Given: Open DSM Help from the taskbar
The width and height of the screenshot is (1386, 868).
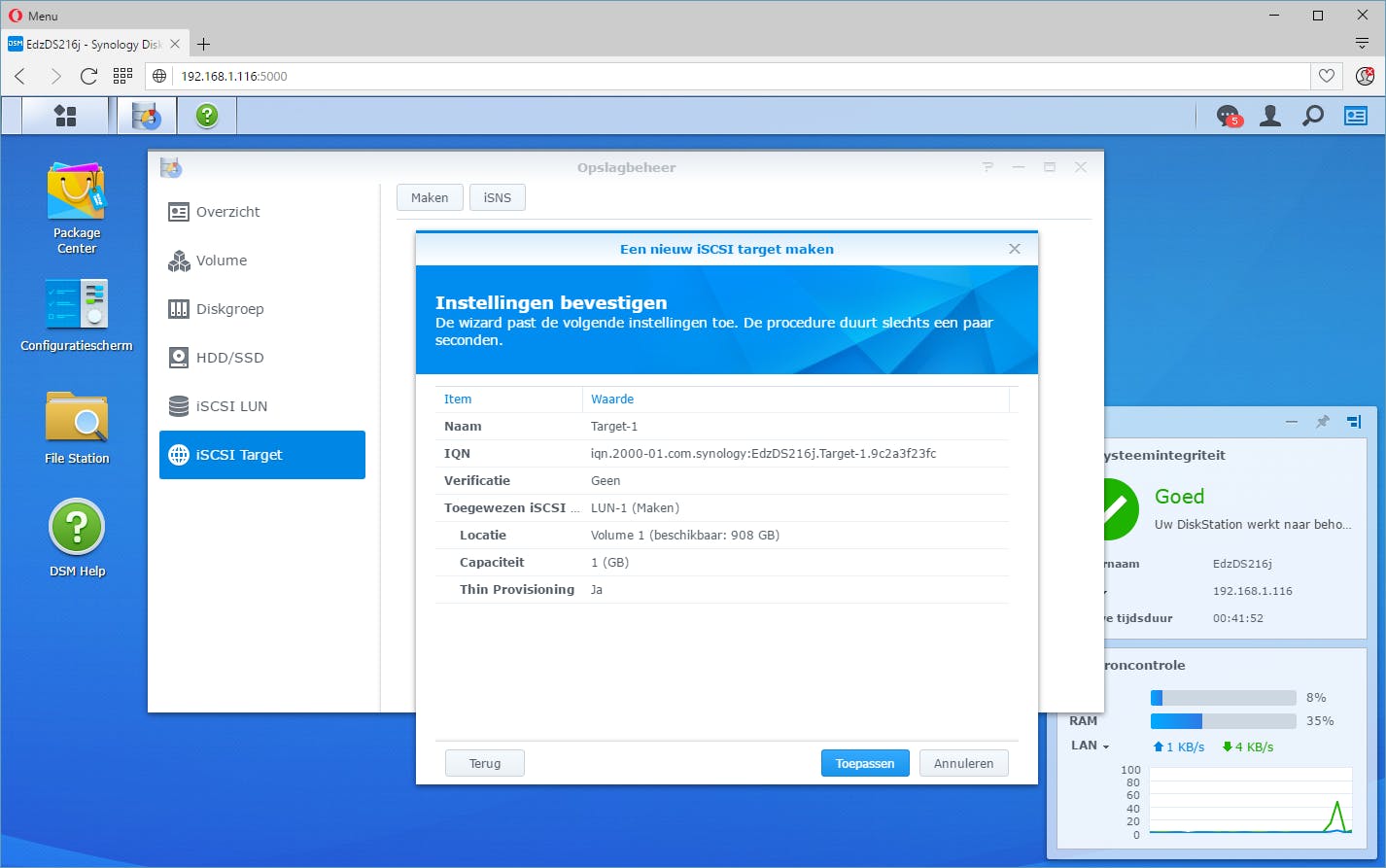Looking at the screenshot, I should coord(206,116).
